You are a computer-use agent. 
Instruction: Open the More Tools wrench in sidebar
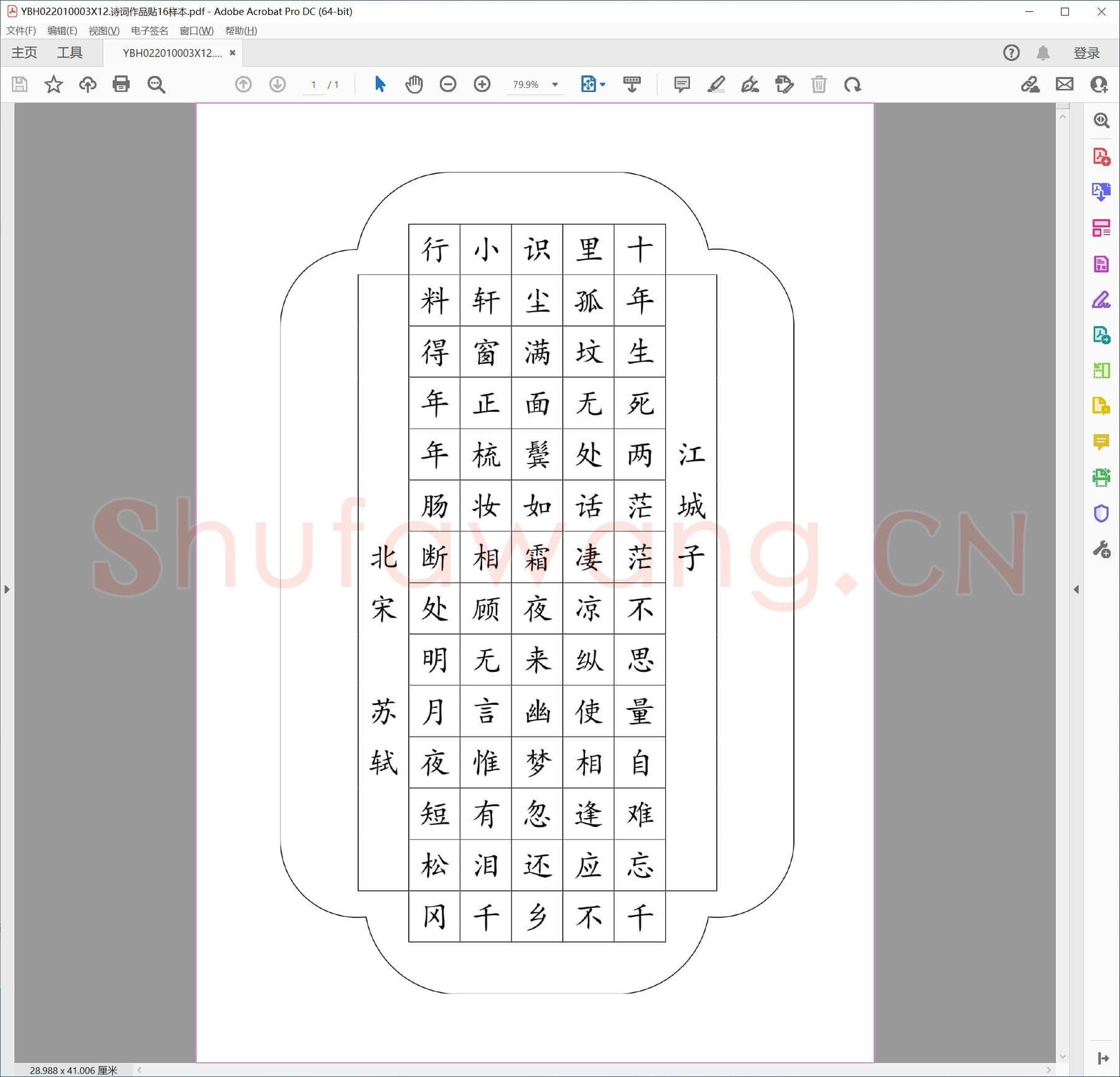point(1101,549)
